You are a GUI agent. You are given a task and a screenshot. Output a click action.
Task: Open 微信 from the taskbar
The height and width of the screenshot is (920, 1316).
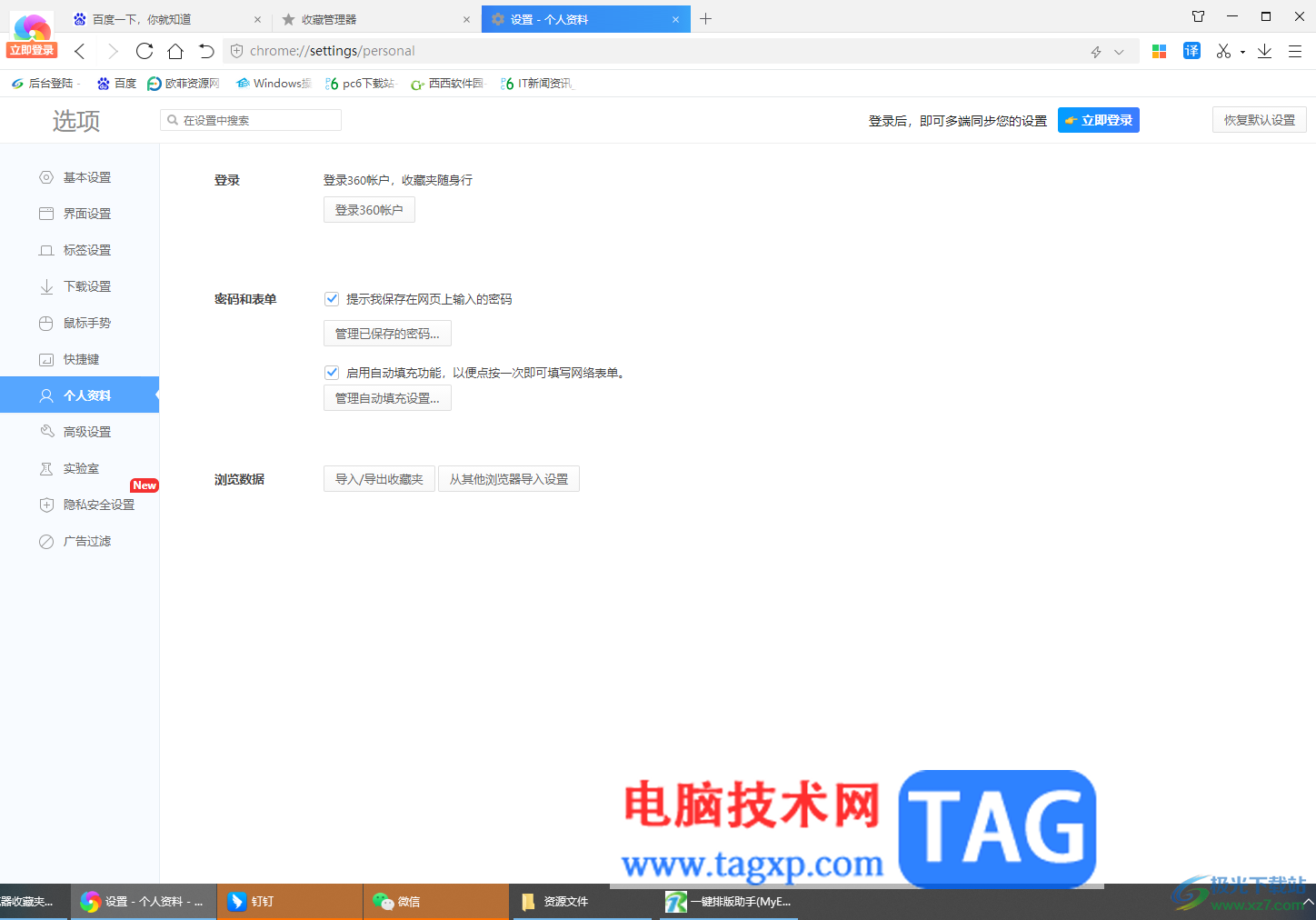436,902
